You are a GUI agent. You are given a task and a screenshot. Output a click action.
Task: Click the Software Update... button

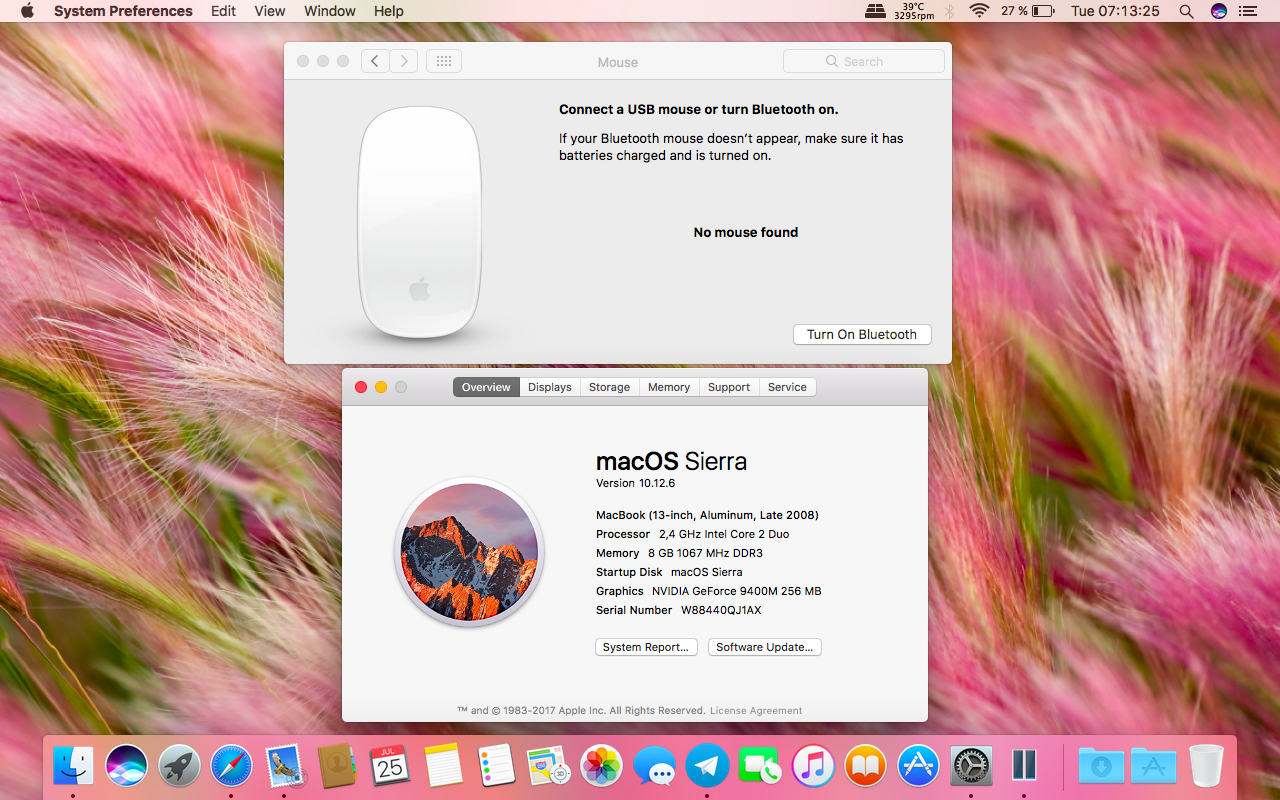tap(765, 647)
